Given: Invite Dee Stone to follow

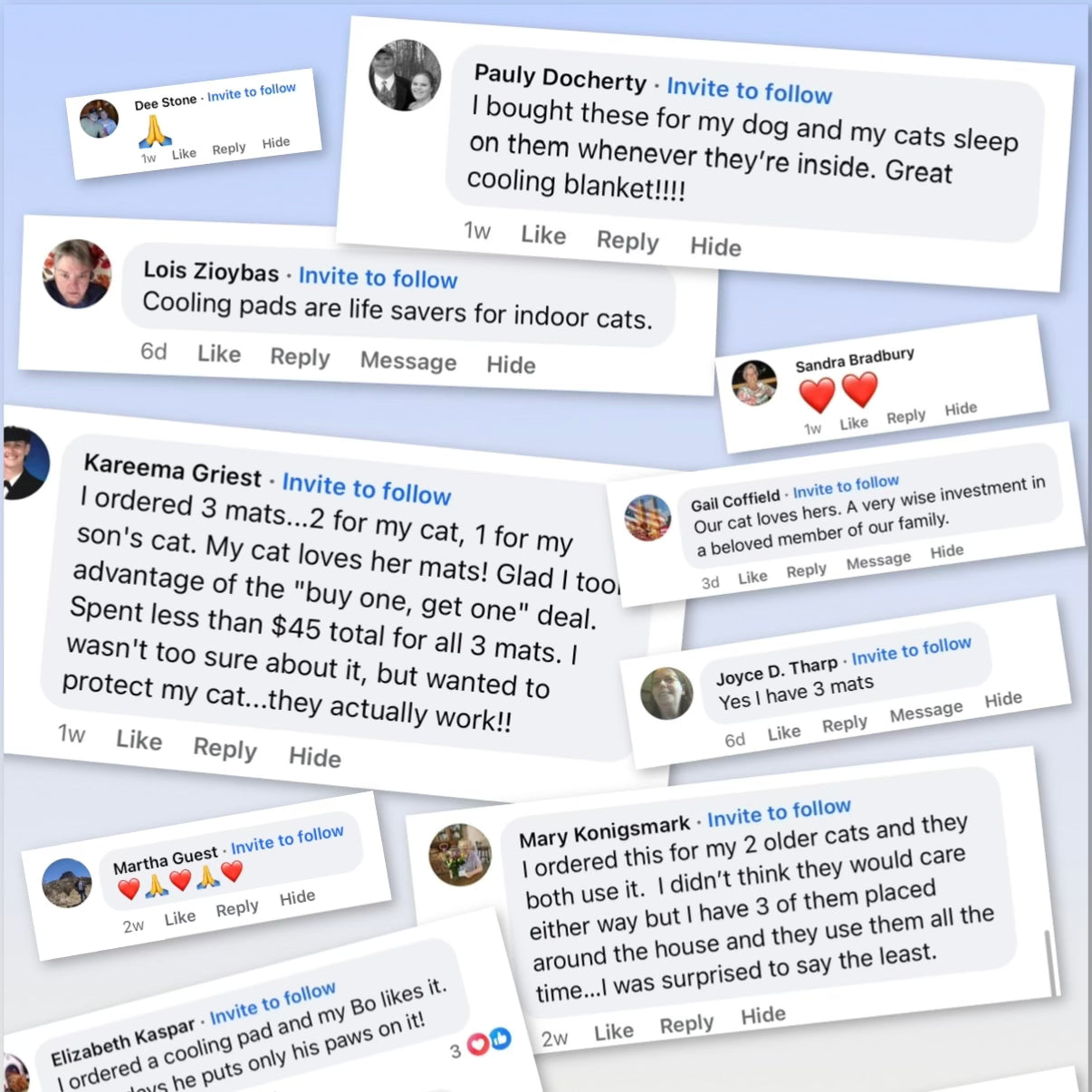Looking at the screenshot, I should click(x=252, y=91).
